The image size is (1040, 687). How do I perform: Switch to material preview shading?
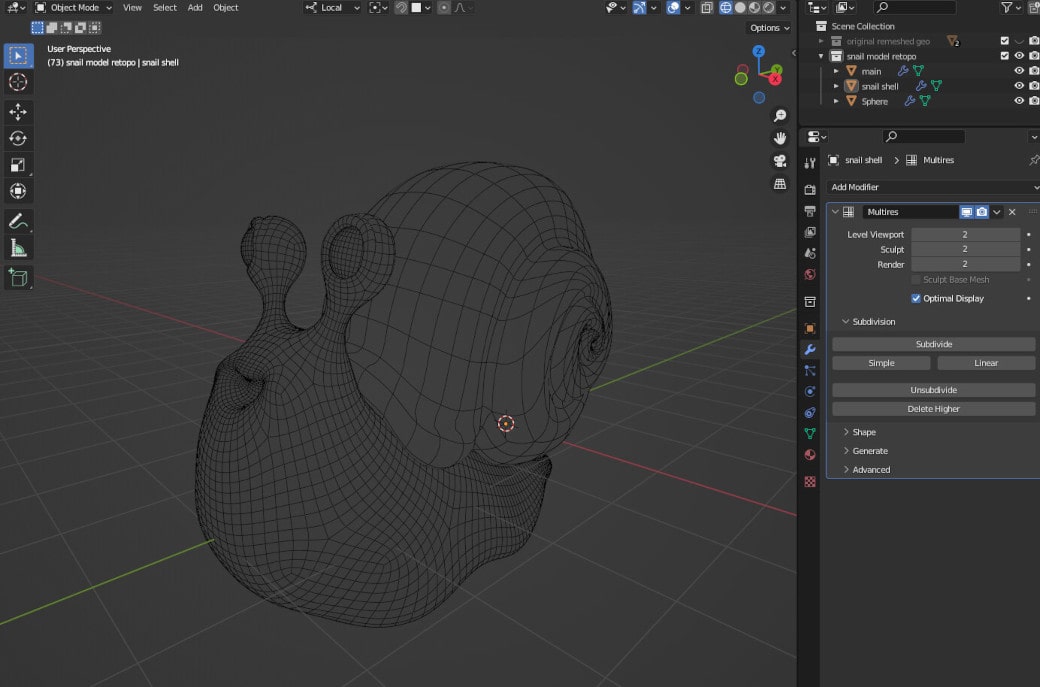pyautogui.click(x=755, y=8)
